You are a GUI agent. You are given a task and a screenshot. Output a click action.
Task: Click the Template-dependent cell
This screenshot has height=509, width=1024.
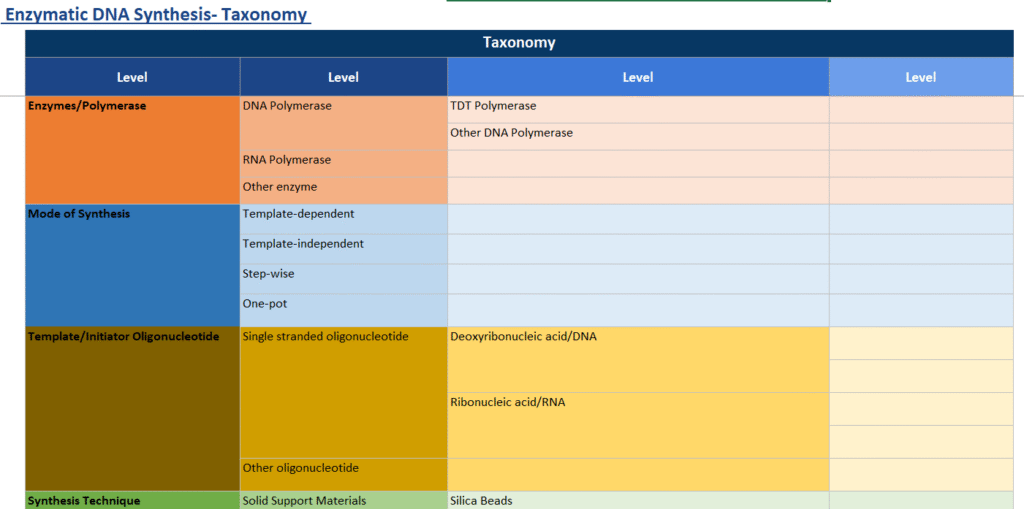[x=343, y=214]
